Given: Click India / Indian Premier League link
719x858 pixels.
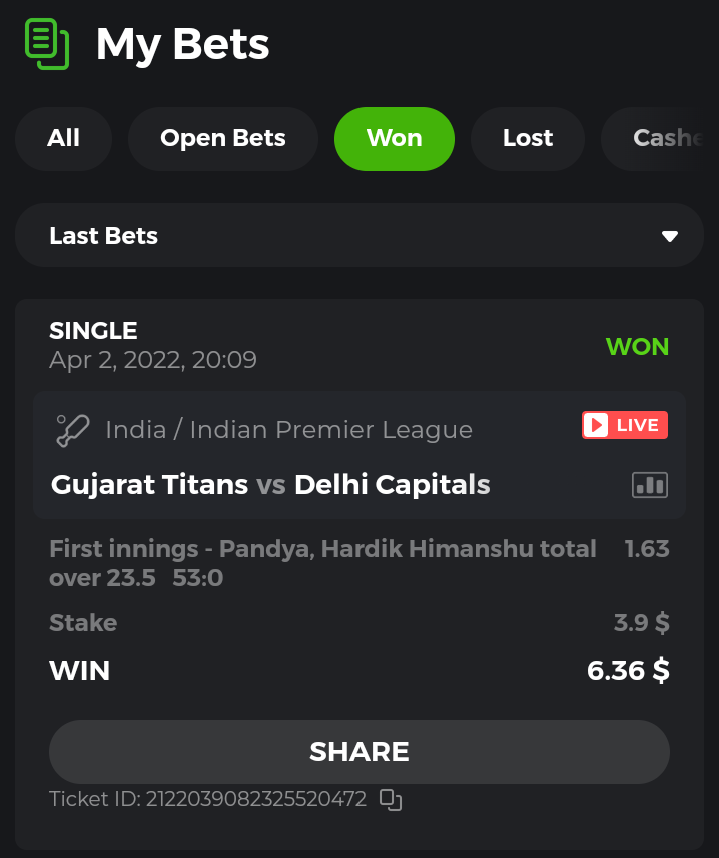Looking at the screenshot, I should point(289,430).
